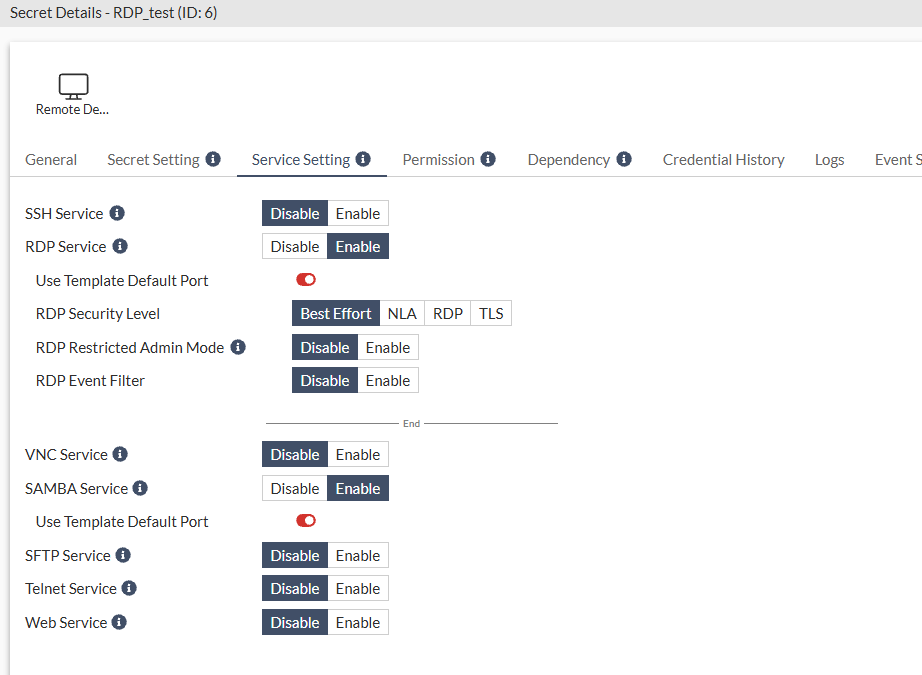Enable the Web Service

357,622
